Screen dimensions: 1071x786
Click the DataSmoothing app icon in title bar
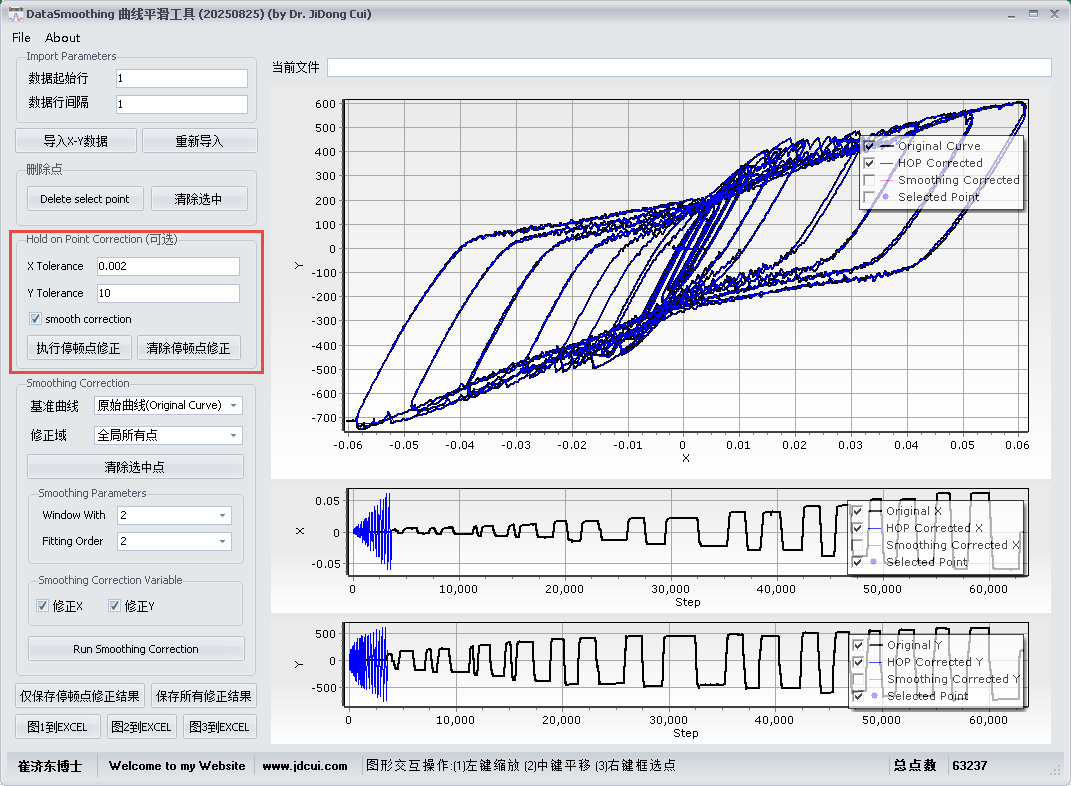click(15, 14)
